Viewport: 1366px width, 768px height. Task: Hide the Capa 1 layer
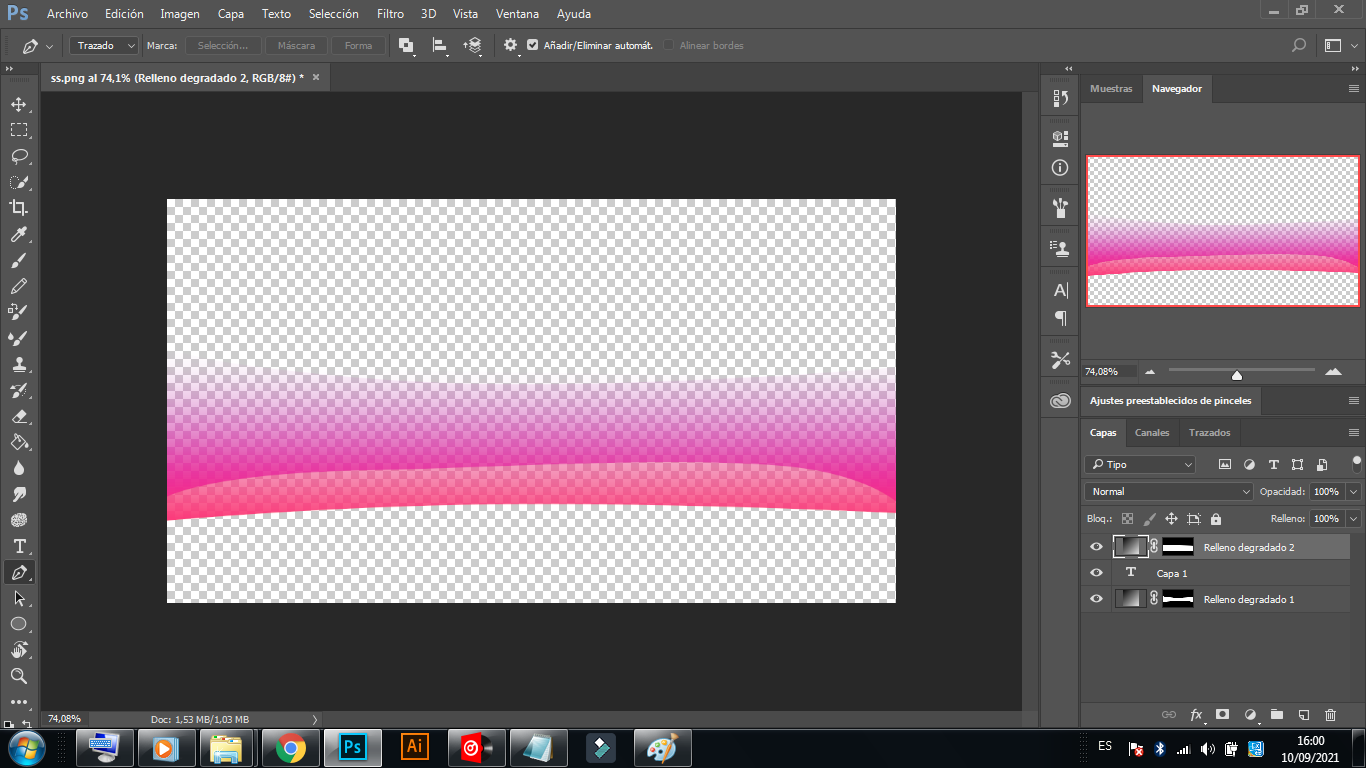pos(1096,573)
